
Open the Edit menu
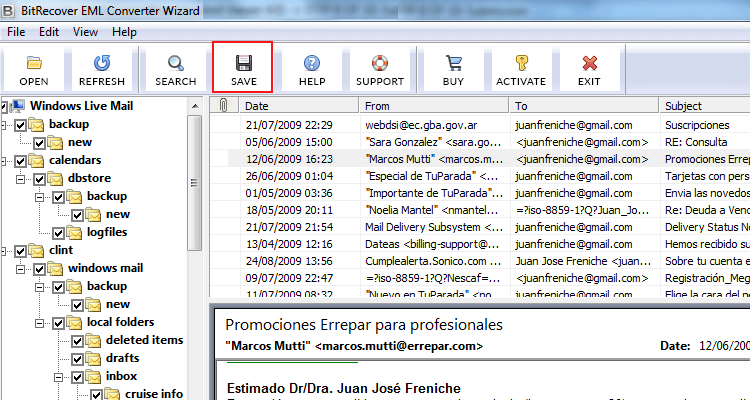49,32
